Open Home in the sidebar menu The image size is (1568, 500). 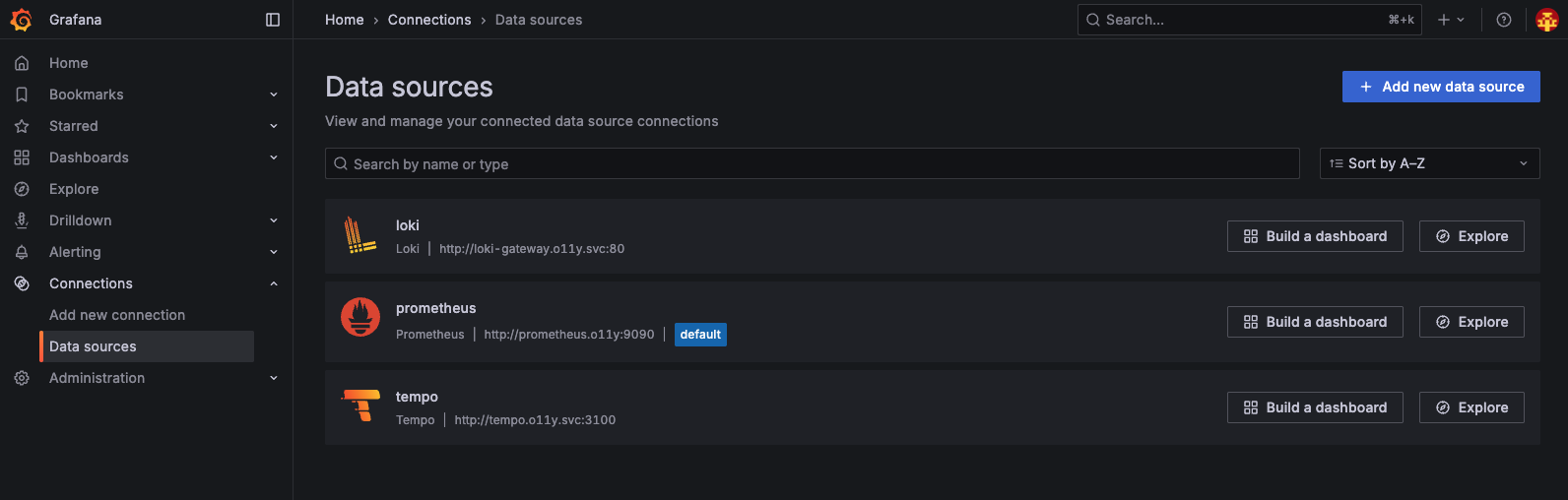coord(69,63)
